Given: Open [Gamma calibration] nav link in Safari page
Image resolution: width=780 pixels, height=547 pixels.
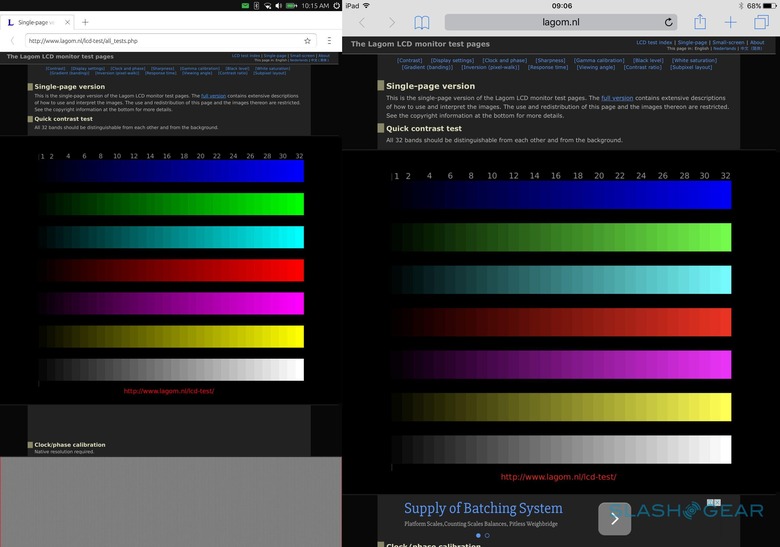Looking at the screenshot, I should pyautogui.click(x=599, y=61).
